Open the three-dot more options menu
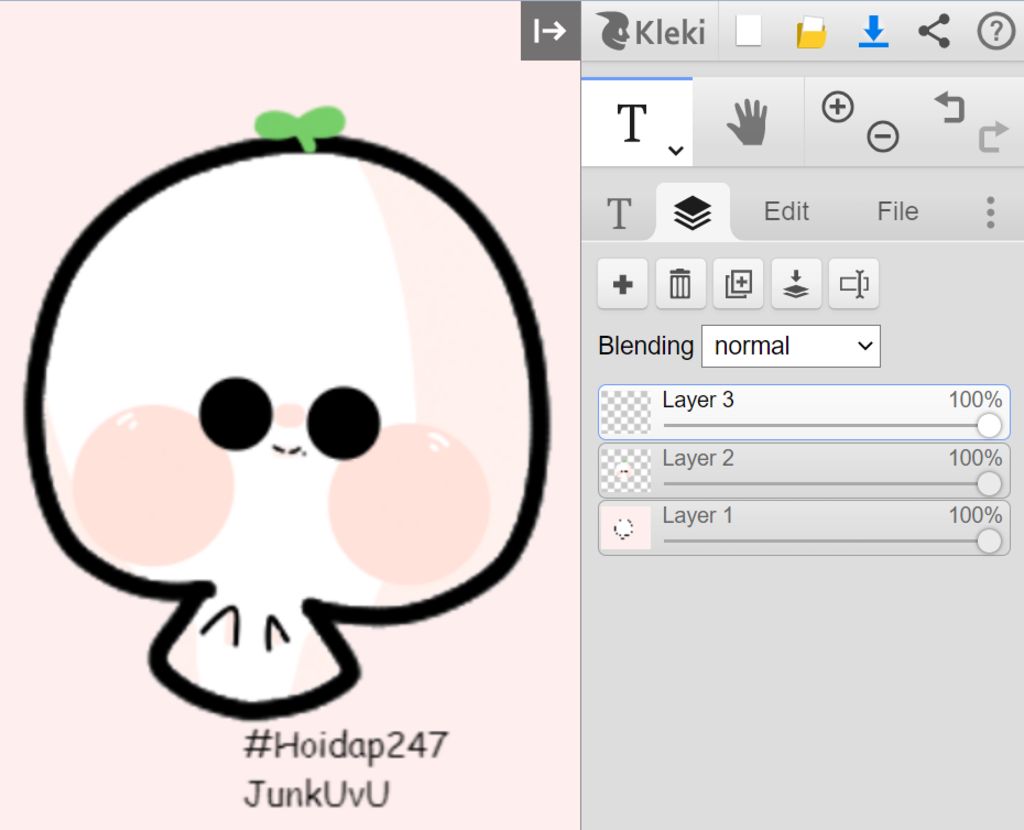The height and width of the screenshot is (830, 1024). tap(990, 212)
